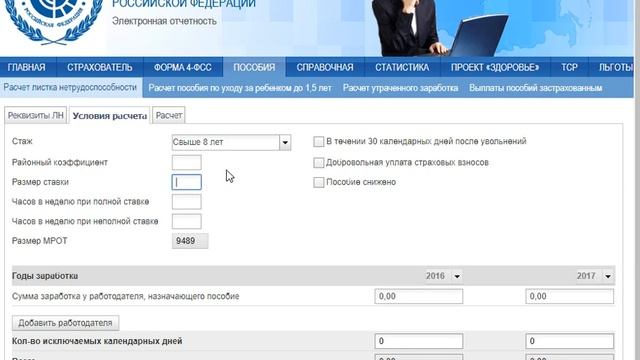The height and width of the screenshot is (360, 640).
Task: Check Добровольная уплата страховых взносов
Action: point(318,162)
